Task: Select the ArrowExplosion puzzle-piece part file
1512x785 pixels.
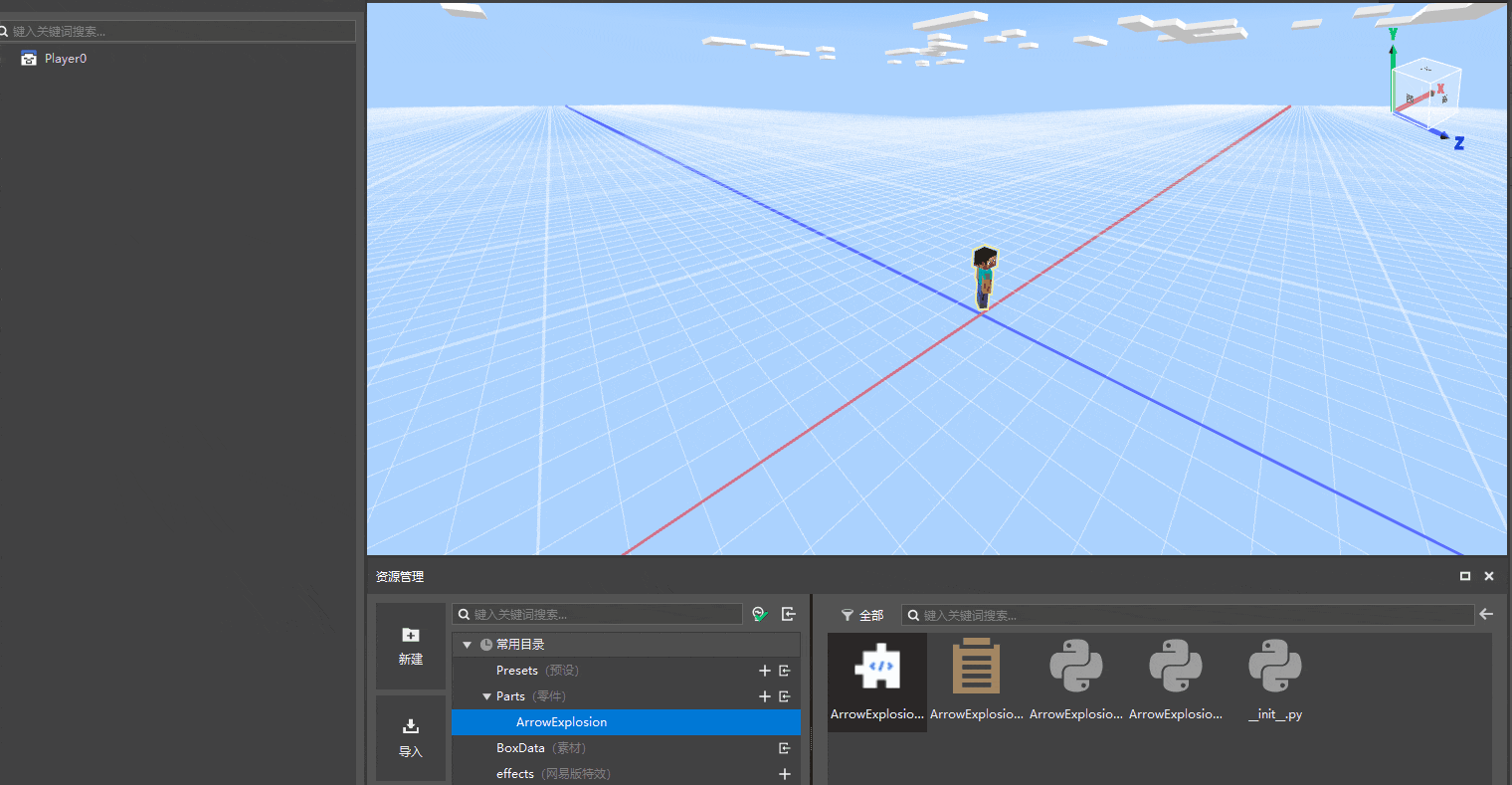Action: point(876,679)
